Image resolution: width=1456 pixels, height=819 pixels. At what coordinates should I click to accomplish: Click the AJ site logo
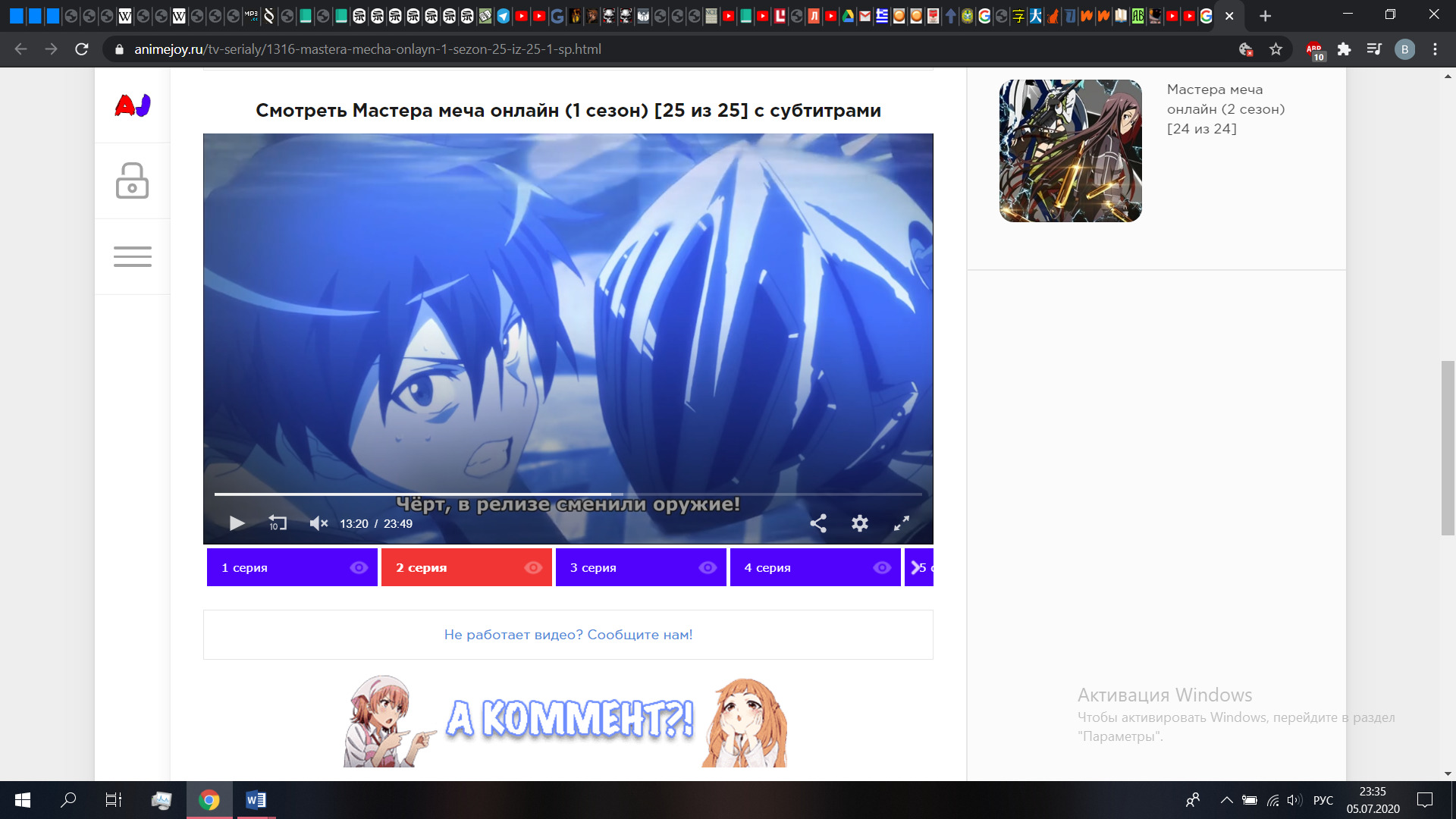(133, 105)
